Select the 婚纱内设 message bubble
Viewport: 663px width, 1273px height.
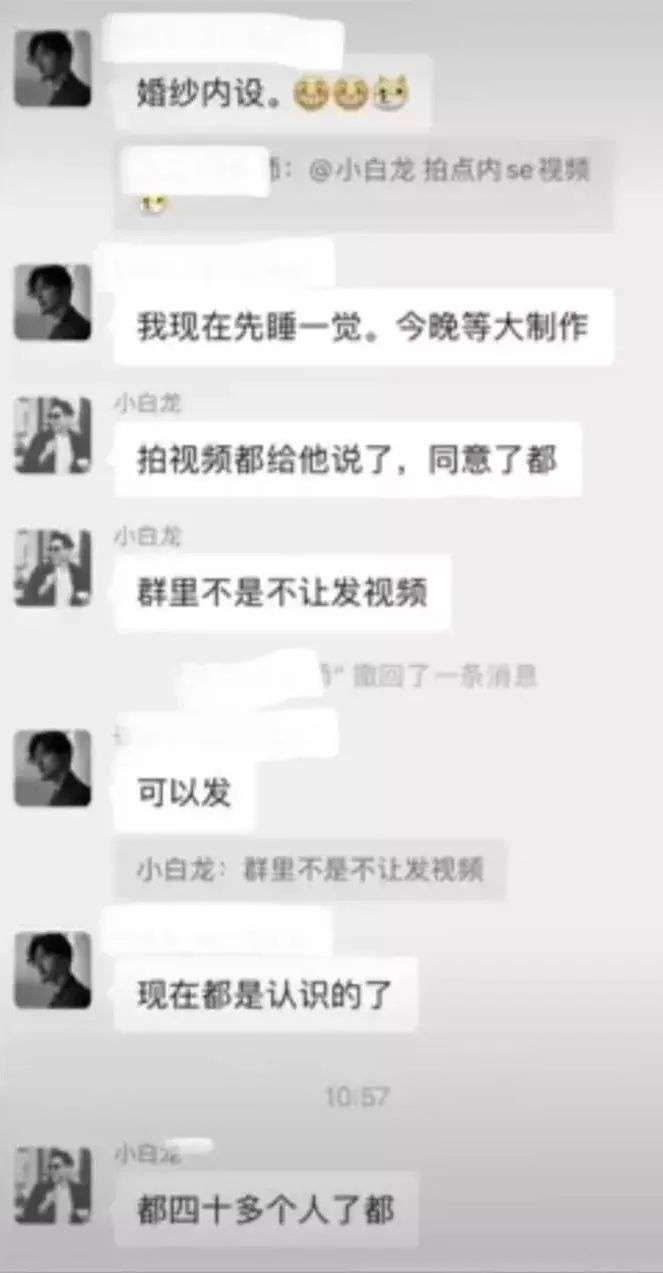[273, 94]
